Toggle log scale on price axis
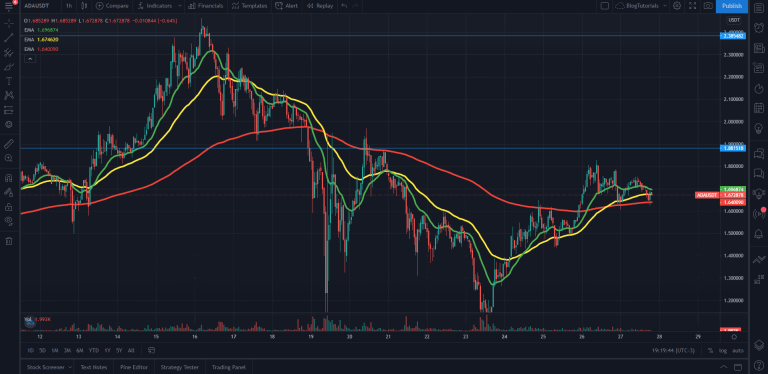The image size is (768, 374). point(723,351)
